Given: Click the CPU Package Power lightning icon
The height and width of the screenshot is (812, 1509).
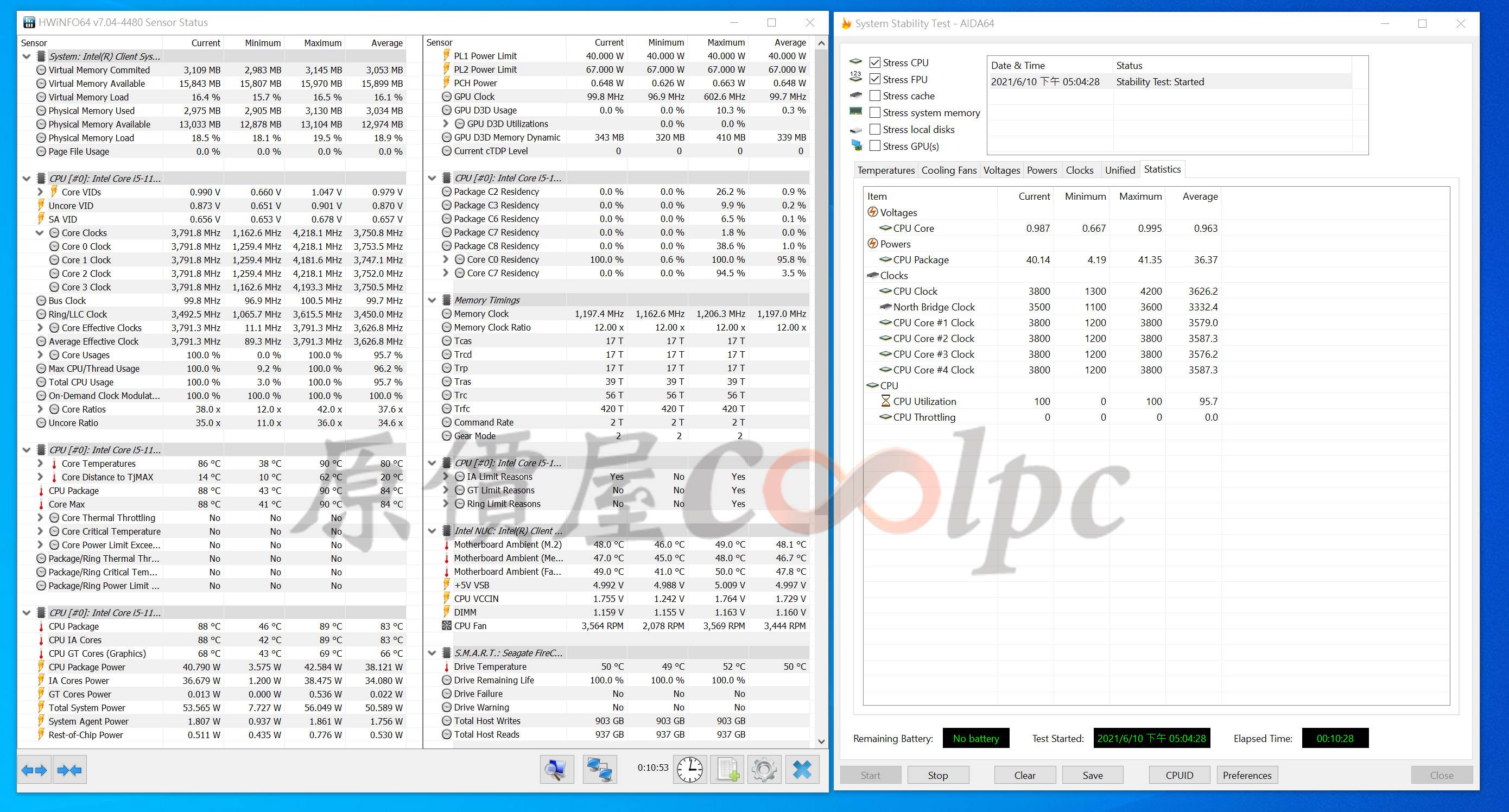Looking at the screenshot, I should coord(41,667).
